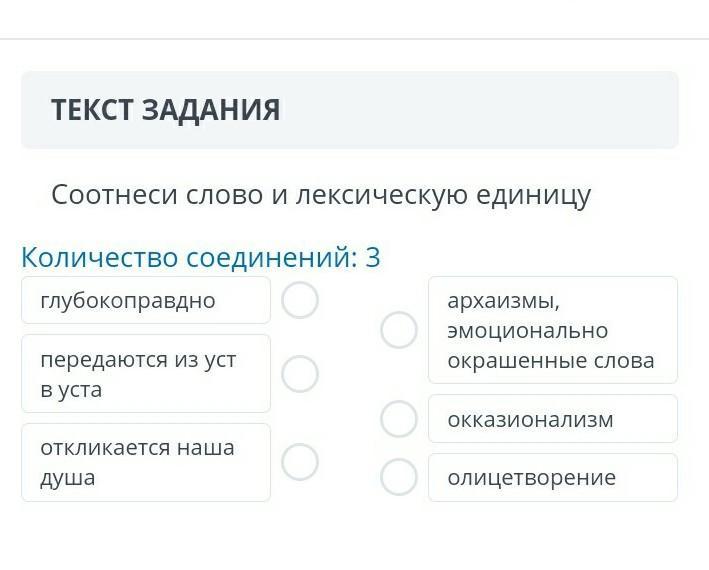Click the word окрашенные in first answer
Viewport: 709px width, 570px height.
tap(511, 360)
